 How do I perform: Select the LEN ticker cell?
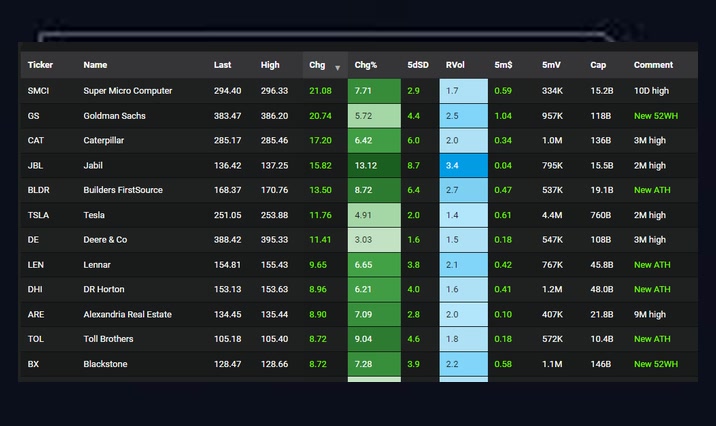(x=36, y=265)
